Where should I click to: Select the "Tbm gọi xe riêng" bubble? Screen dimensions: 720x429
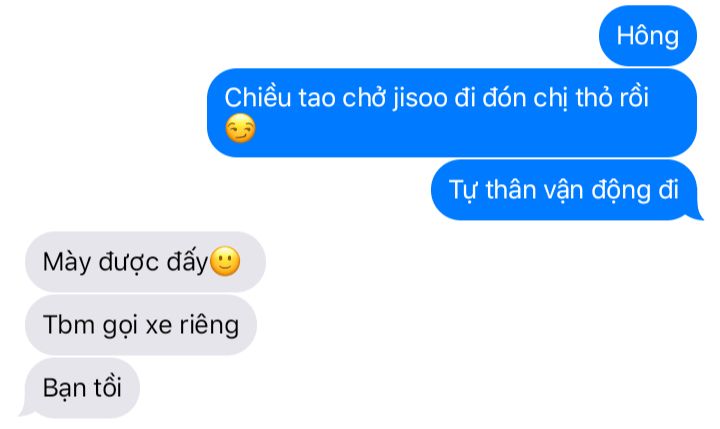(141, 325)
